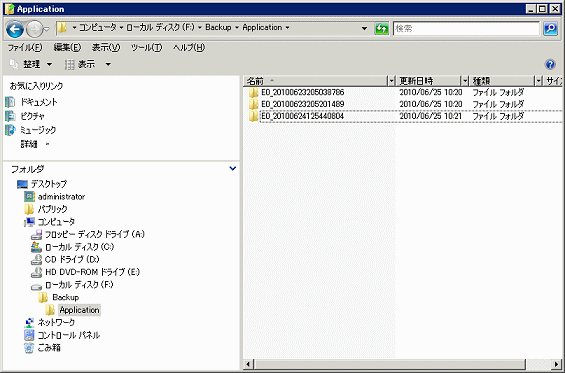Open the 表示 toolbar dropdown arrow

point(108,65)
